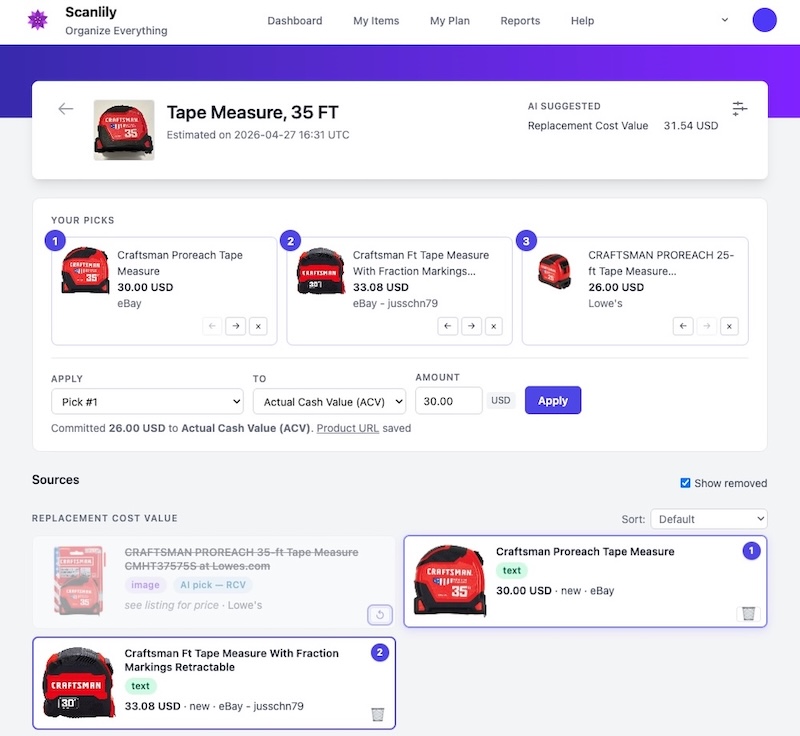Viewport: 800px width, 736px height.
Task: Move pick 2 right with arrow button
Action: click(471, 326)
